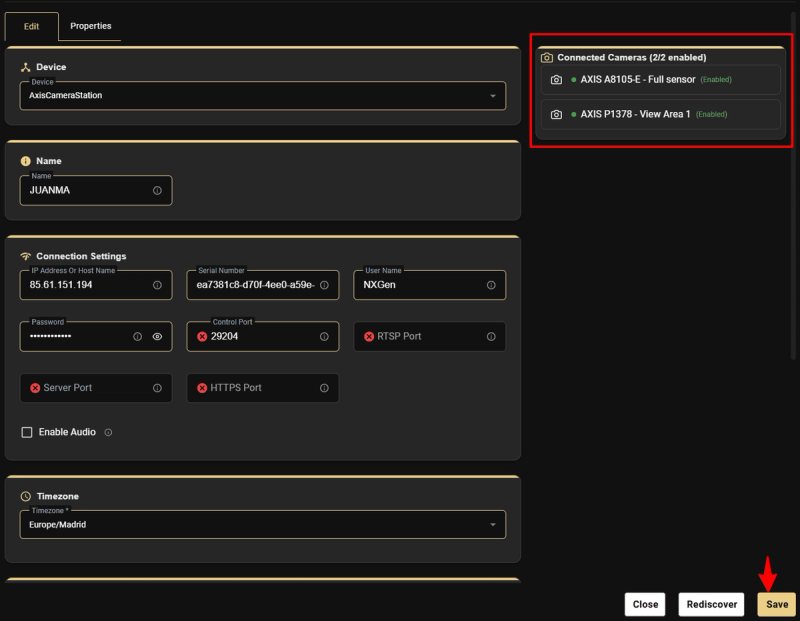Click the Enabled status of AXIS A8105-E
The height and width of the screenshot is (621, 800).
716,80
